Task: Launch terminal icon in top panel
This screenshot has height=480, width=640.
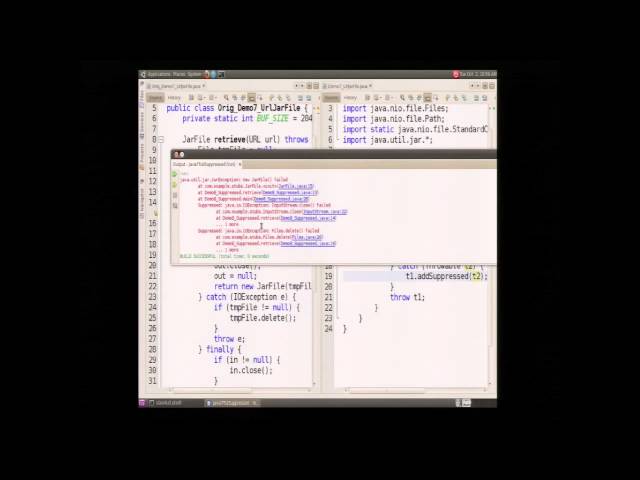Action: click(221, 74)
